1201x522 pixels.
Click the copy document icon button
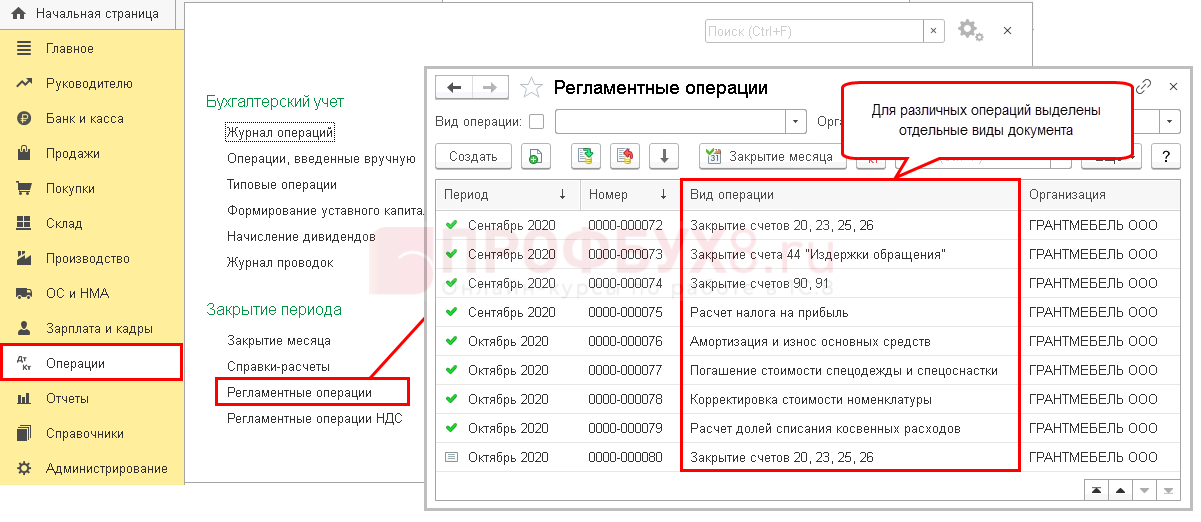coord(536,156)
